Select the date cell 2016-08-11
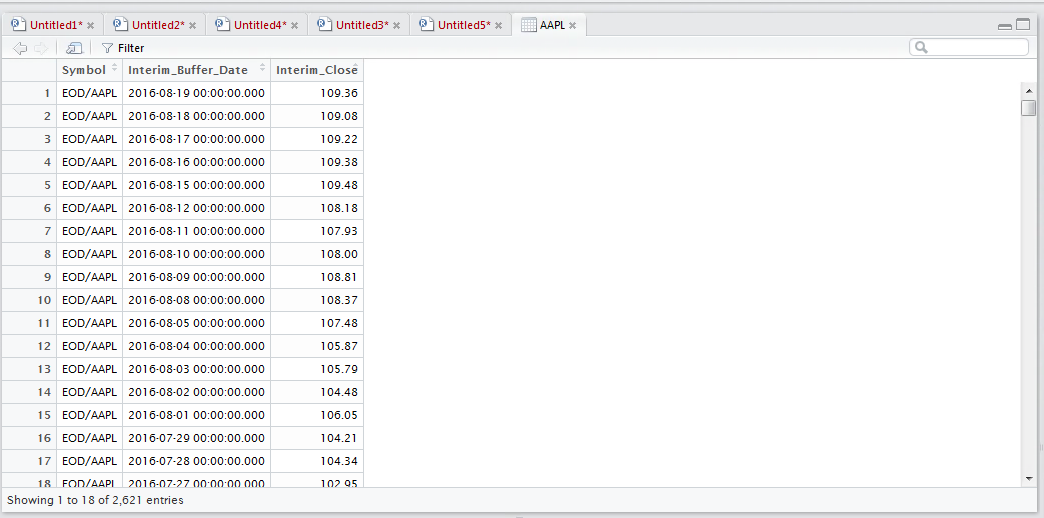Image resolution: width=1044 pixels, height=518 pixels. point(196,231)
